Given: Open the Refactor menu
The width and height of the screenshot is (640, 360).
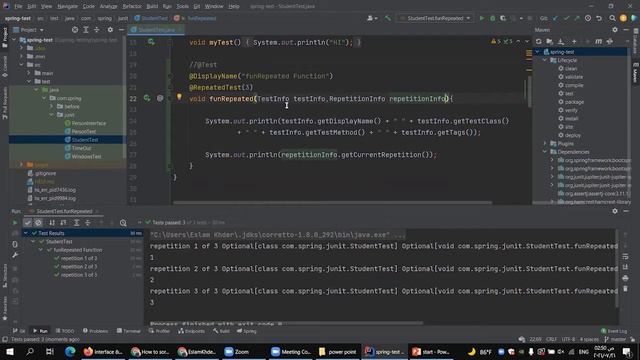Looking at the screenshot, I should click(x=132, y=6).
